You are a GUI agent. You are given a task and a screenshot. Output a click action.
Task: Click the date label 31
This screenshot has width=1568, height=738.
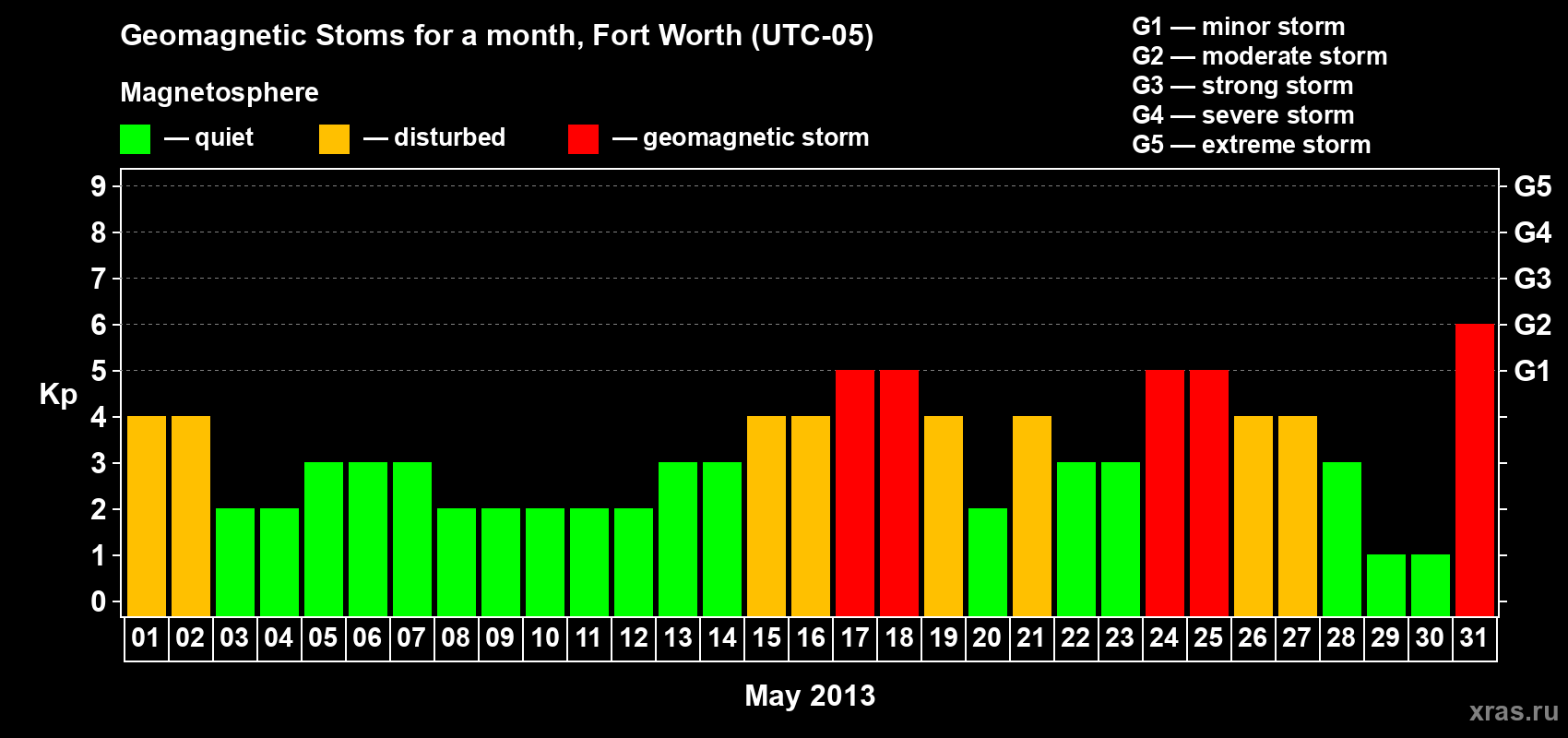(1474, 638)
